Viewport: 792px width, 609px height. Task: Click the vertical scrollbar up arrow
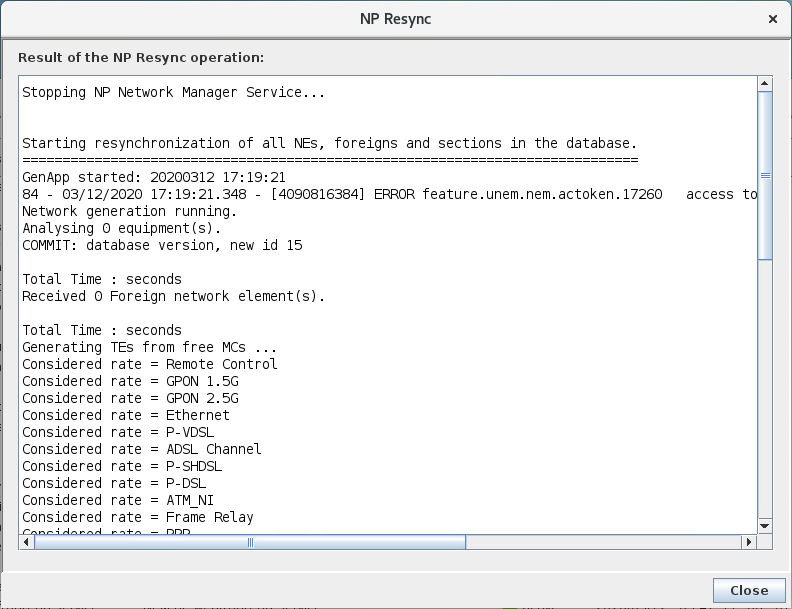[x=765, y=84]
